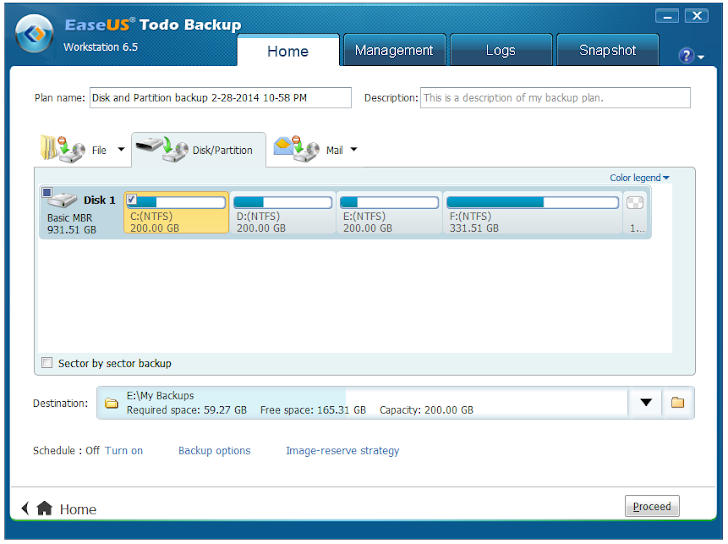Browse destination with the folder button
This screenshot has height=544, width=728.
(678, 402)
